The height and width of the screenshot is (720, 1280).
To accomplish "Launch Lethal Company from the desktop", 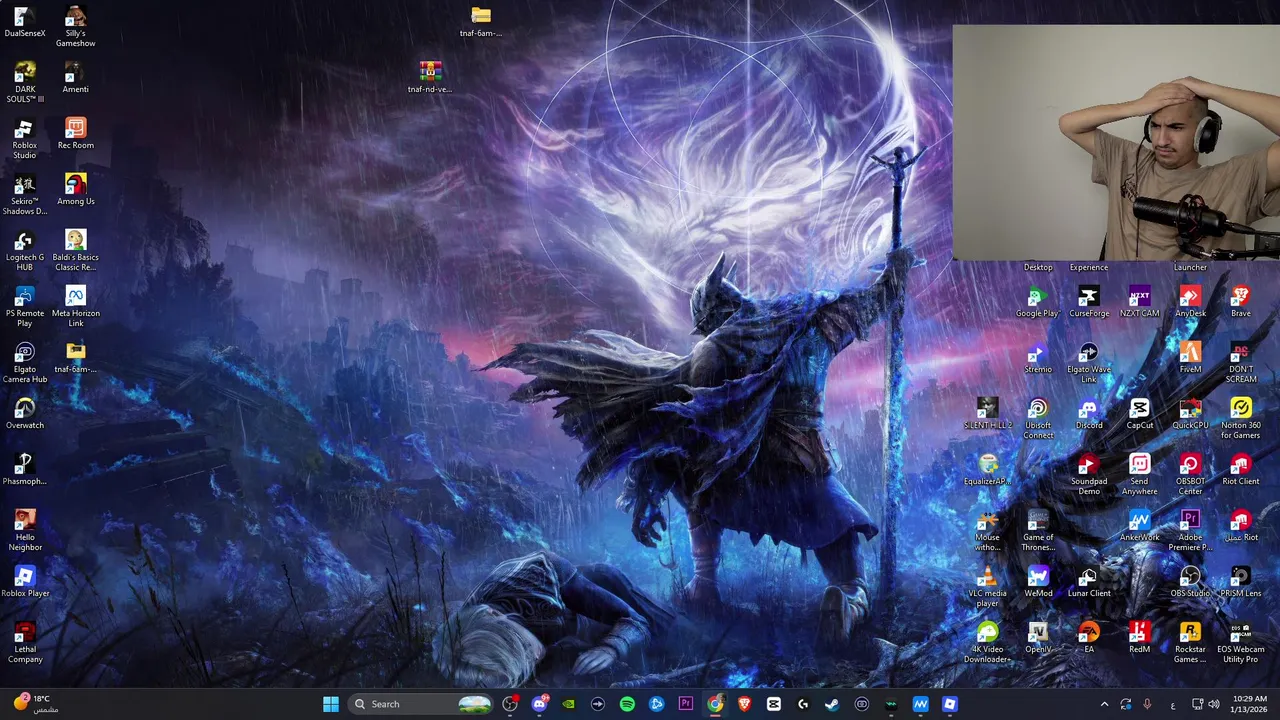I will click(x=25, y=643).
